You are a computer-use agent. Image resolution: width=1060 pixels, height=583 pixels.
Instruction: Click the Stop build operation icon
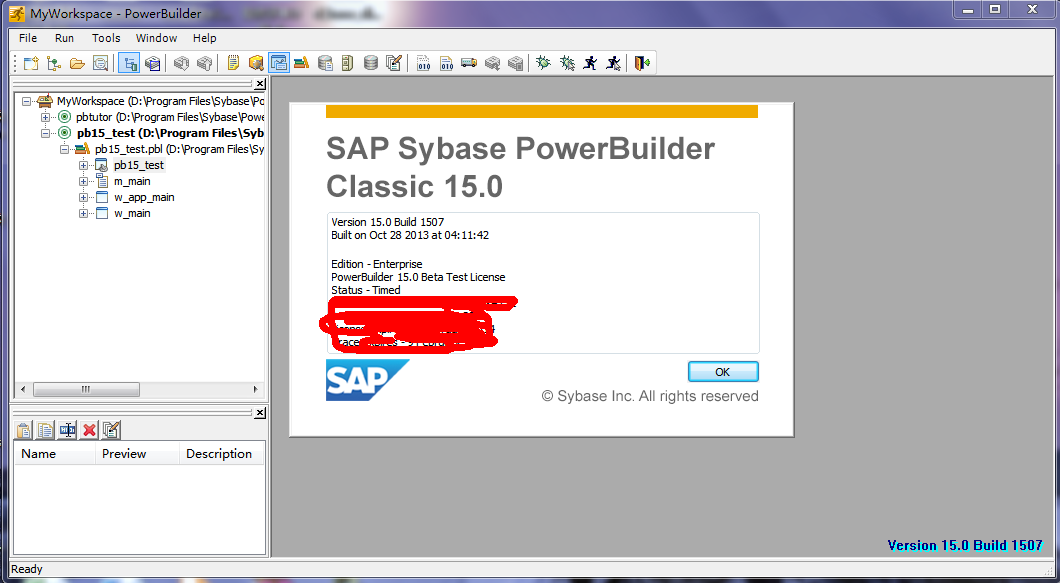[x=515, y=63]
